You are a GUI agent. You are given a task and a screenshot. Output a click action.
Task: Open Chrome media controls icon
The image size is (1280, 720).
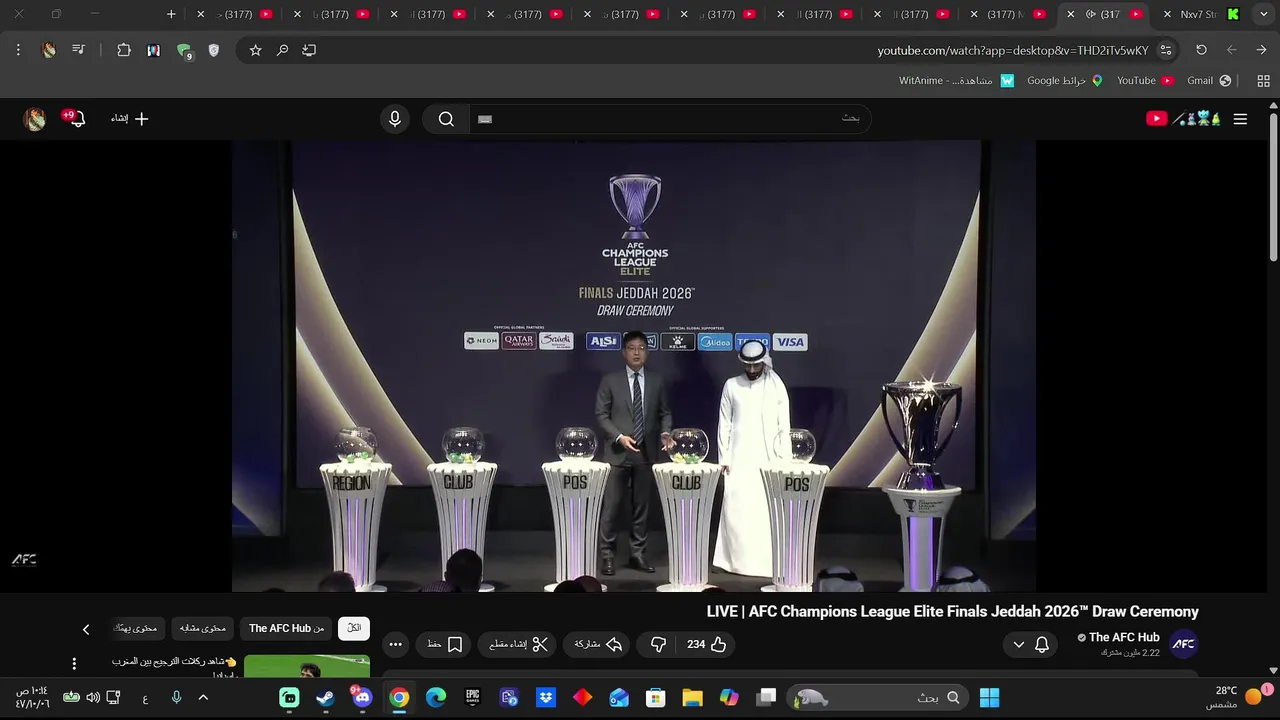[78, 50]
